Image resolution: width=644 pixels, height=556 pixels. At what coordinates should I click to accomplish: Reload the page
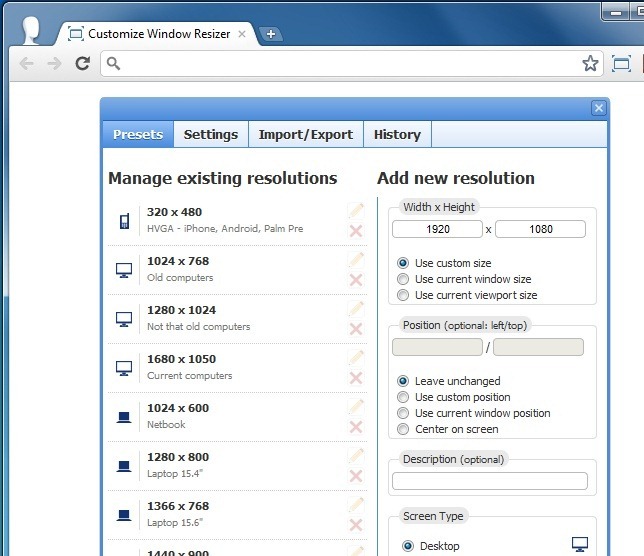[83, 63]
